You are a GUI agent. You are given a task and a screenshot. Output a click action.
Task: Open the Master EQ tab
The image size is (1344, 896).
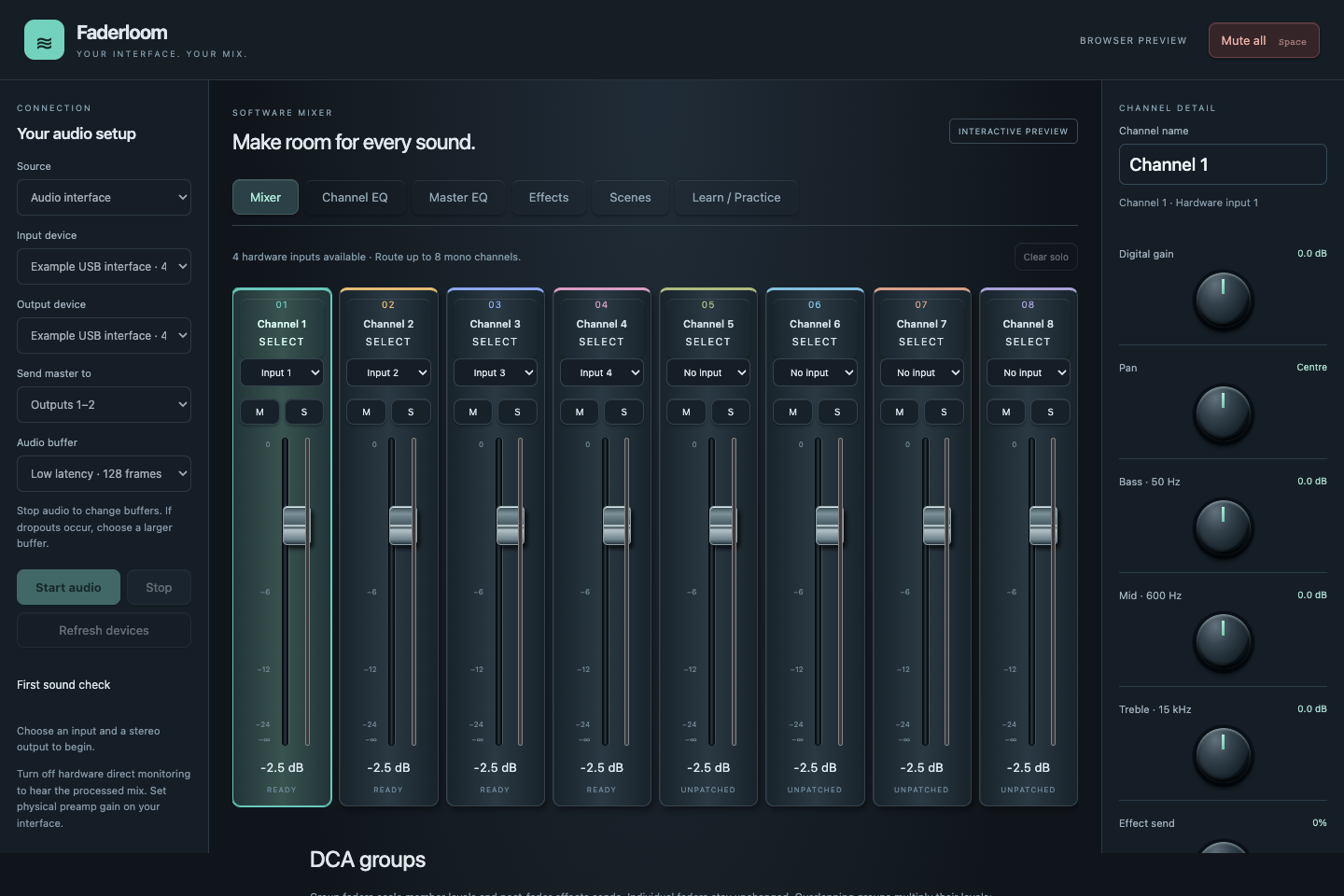458,197
